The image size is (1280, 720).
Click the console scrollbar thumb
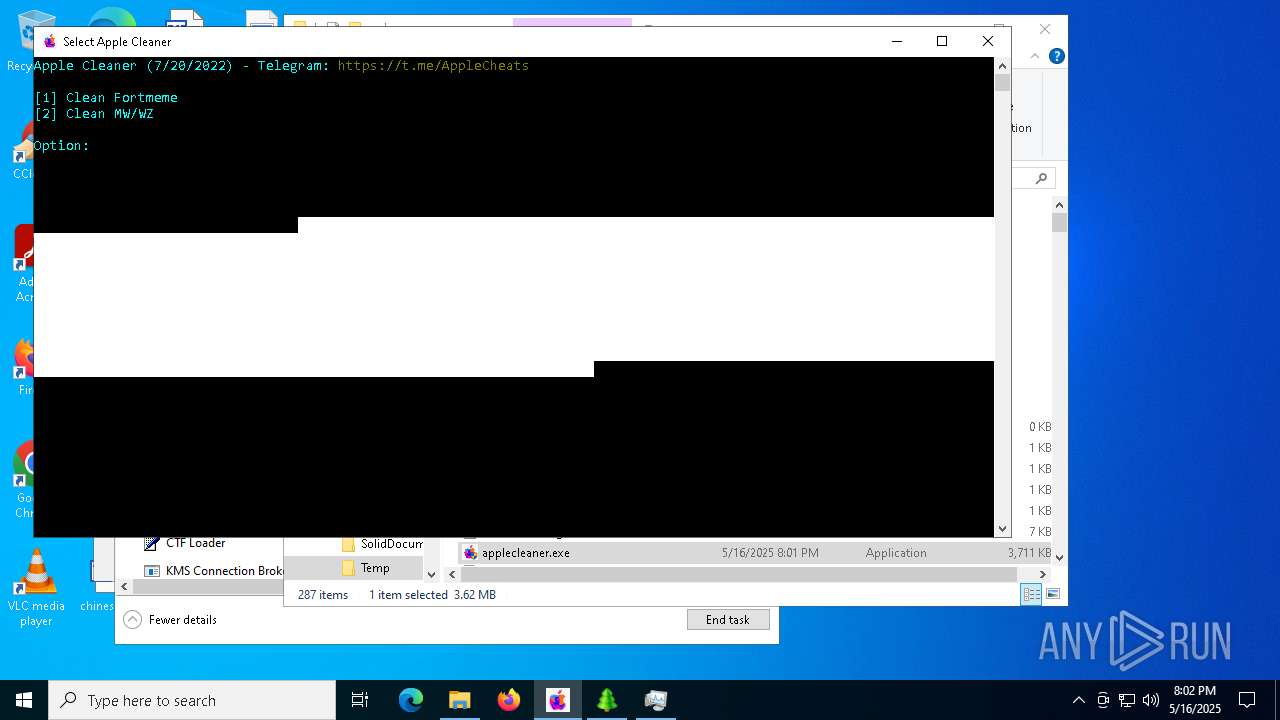coord(1002,83)
